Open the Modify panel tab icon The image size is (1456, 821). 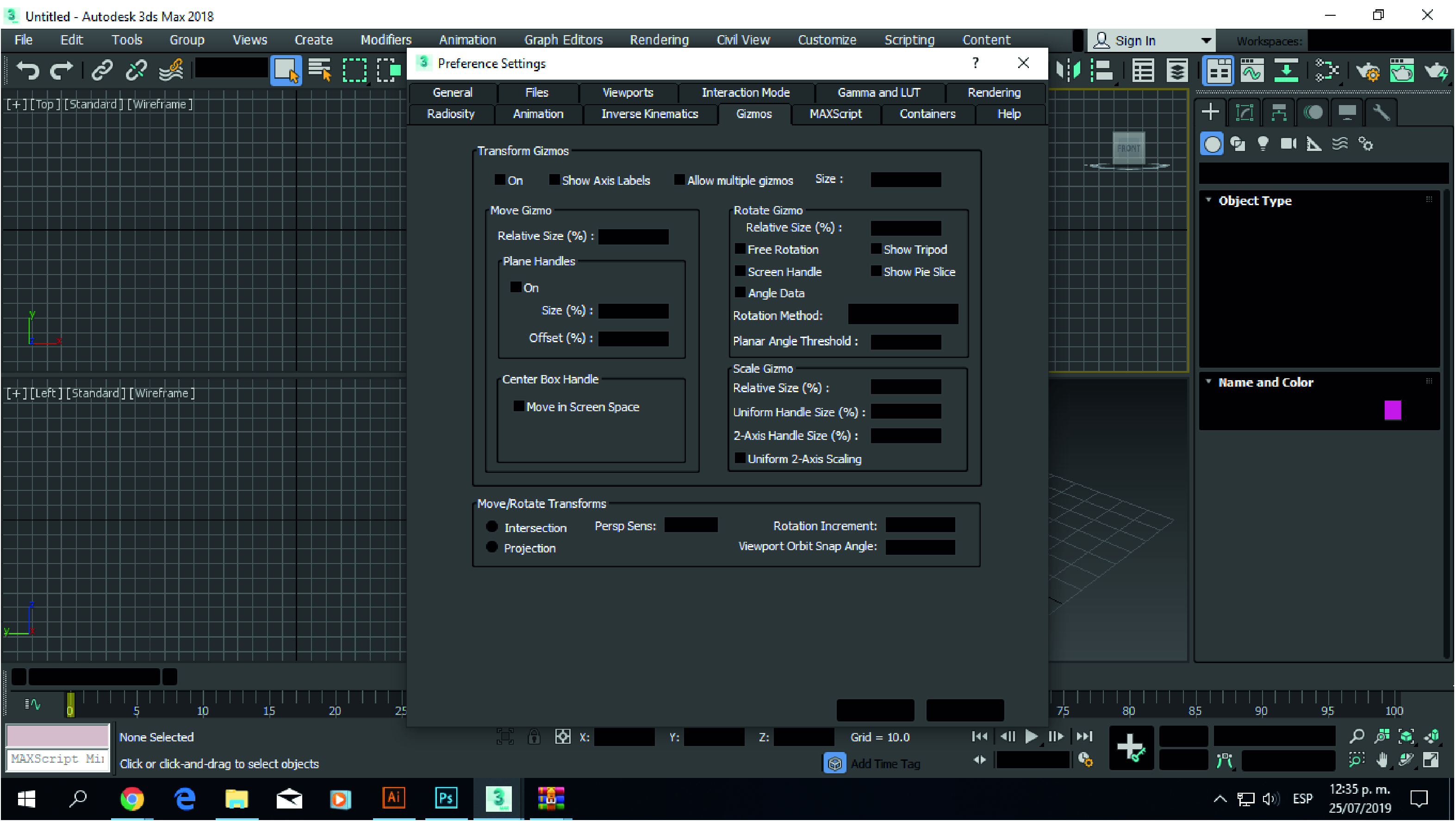(x=1244, y=113)
